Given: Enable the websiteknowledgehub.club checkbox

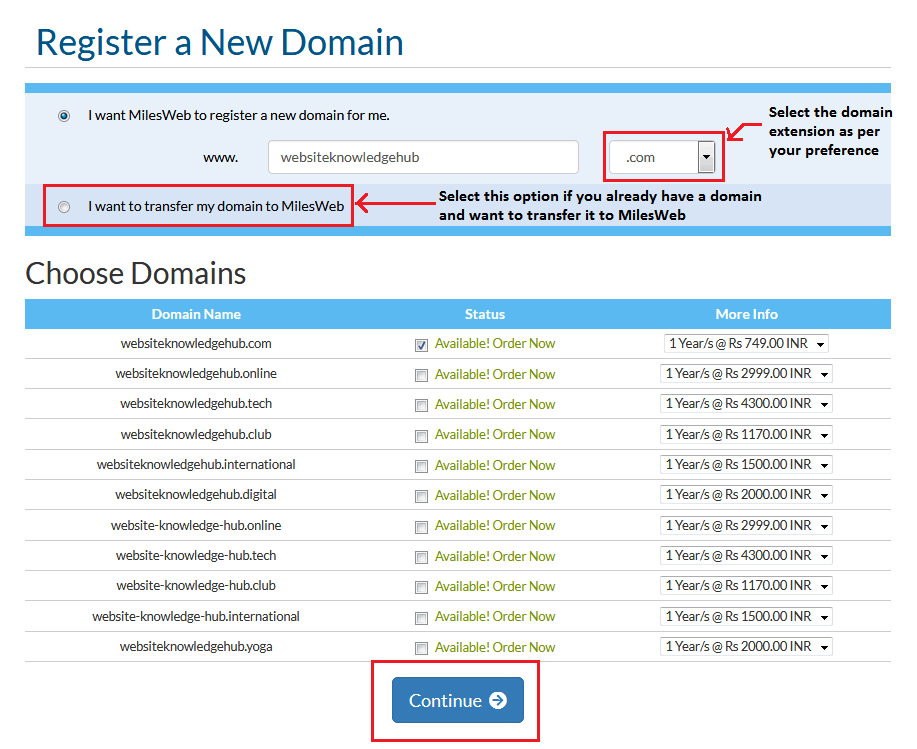Looking at the screenshot, I should pyautogui.click(x=421, y=436).
